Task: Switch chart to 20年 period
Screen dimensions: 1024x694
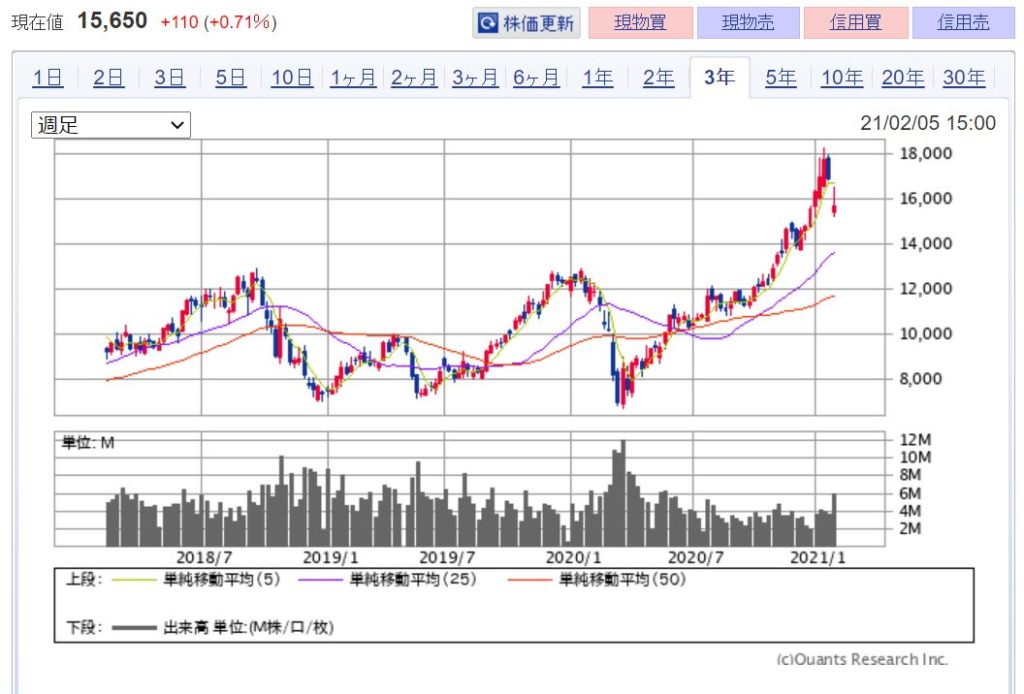Action: click(x=903, y=78)
